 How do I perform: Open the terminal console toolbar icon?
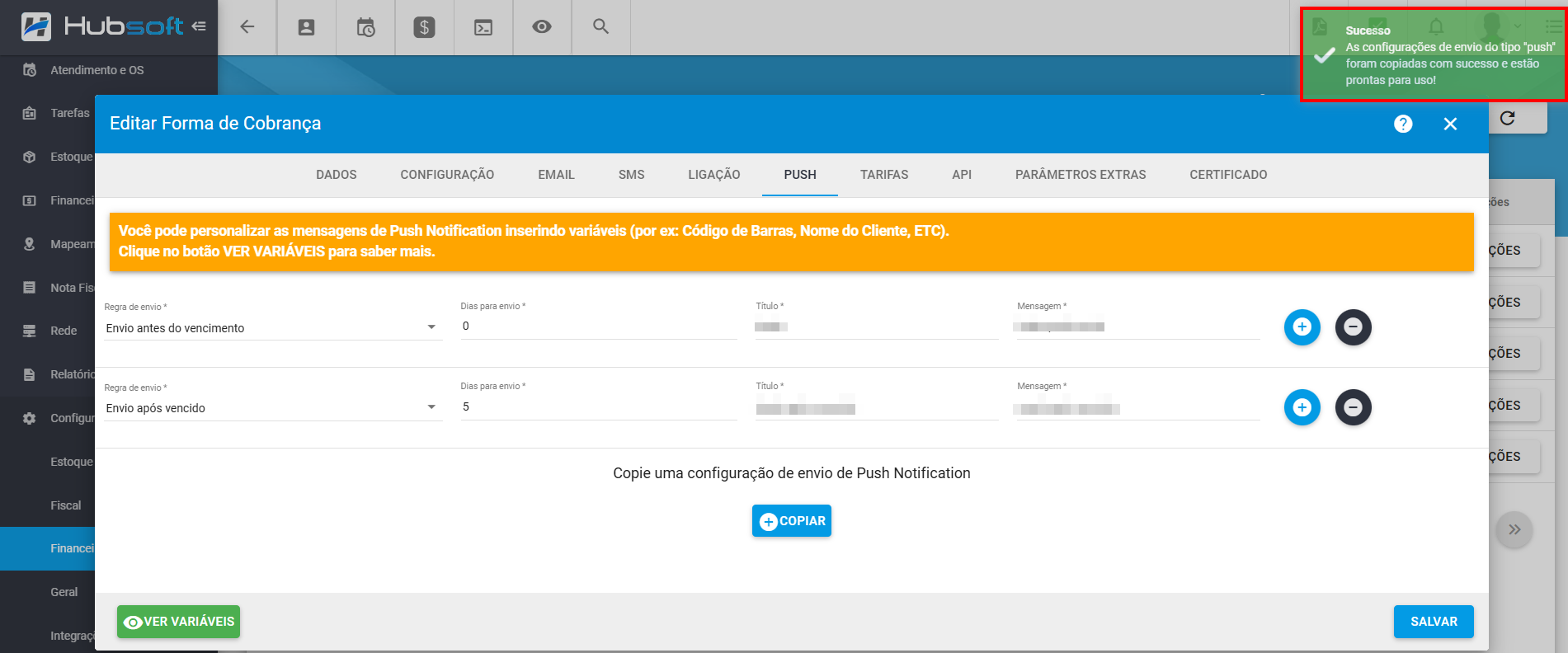(483, 27)
